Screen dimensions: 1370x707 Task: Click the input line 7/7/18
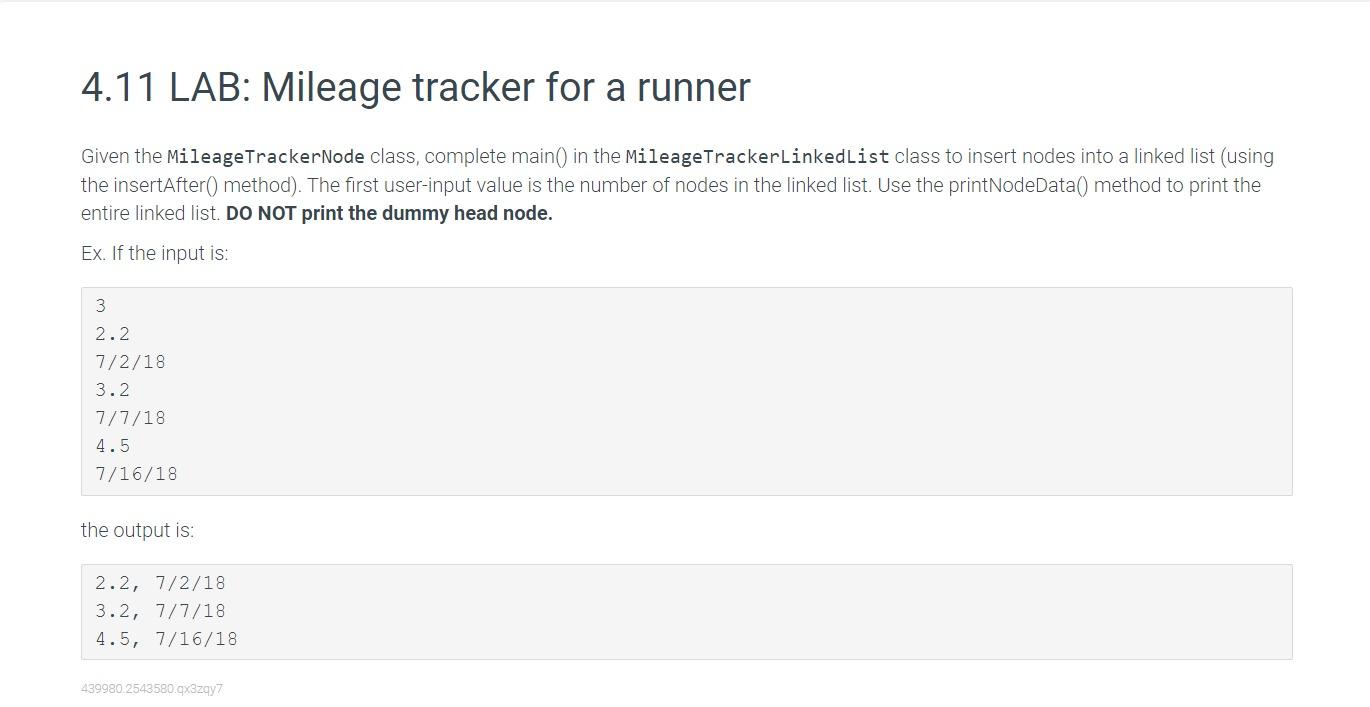click(131, 418)
